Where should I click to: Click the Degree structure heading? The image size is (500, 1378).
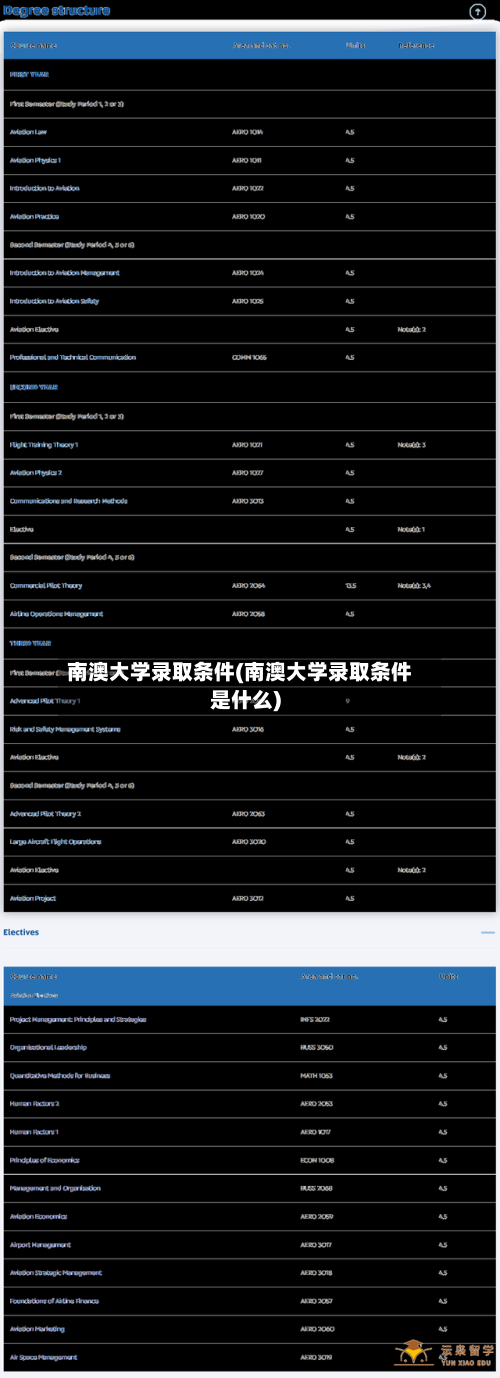[x=56, y=11]
